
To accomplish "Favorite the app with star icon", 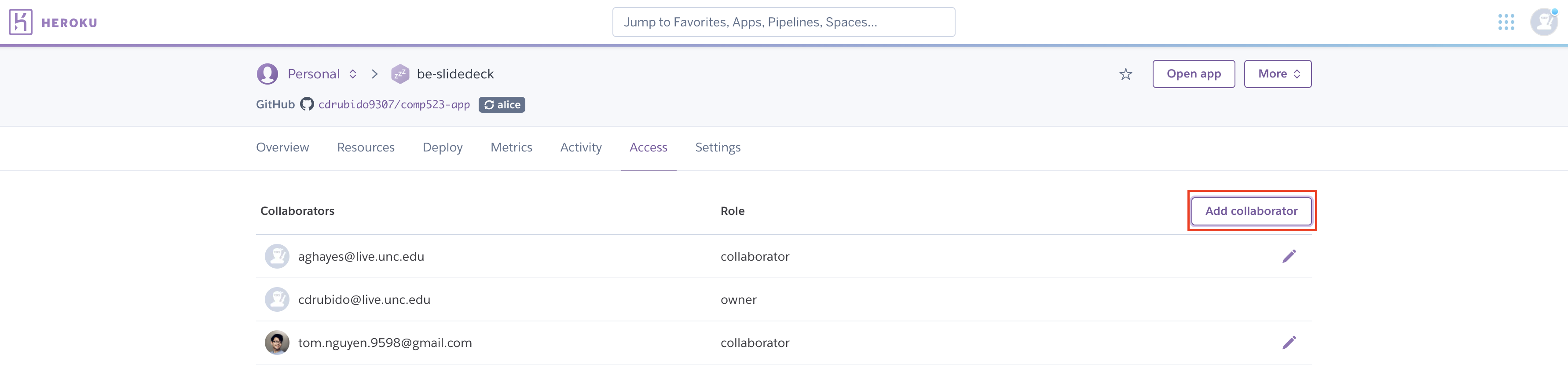I will point(1125,74).
